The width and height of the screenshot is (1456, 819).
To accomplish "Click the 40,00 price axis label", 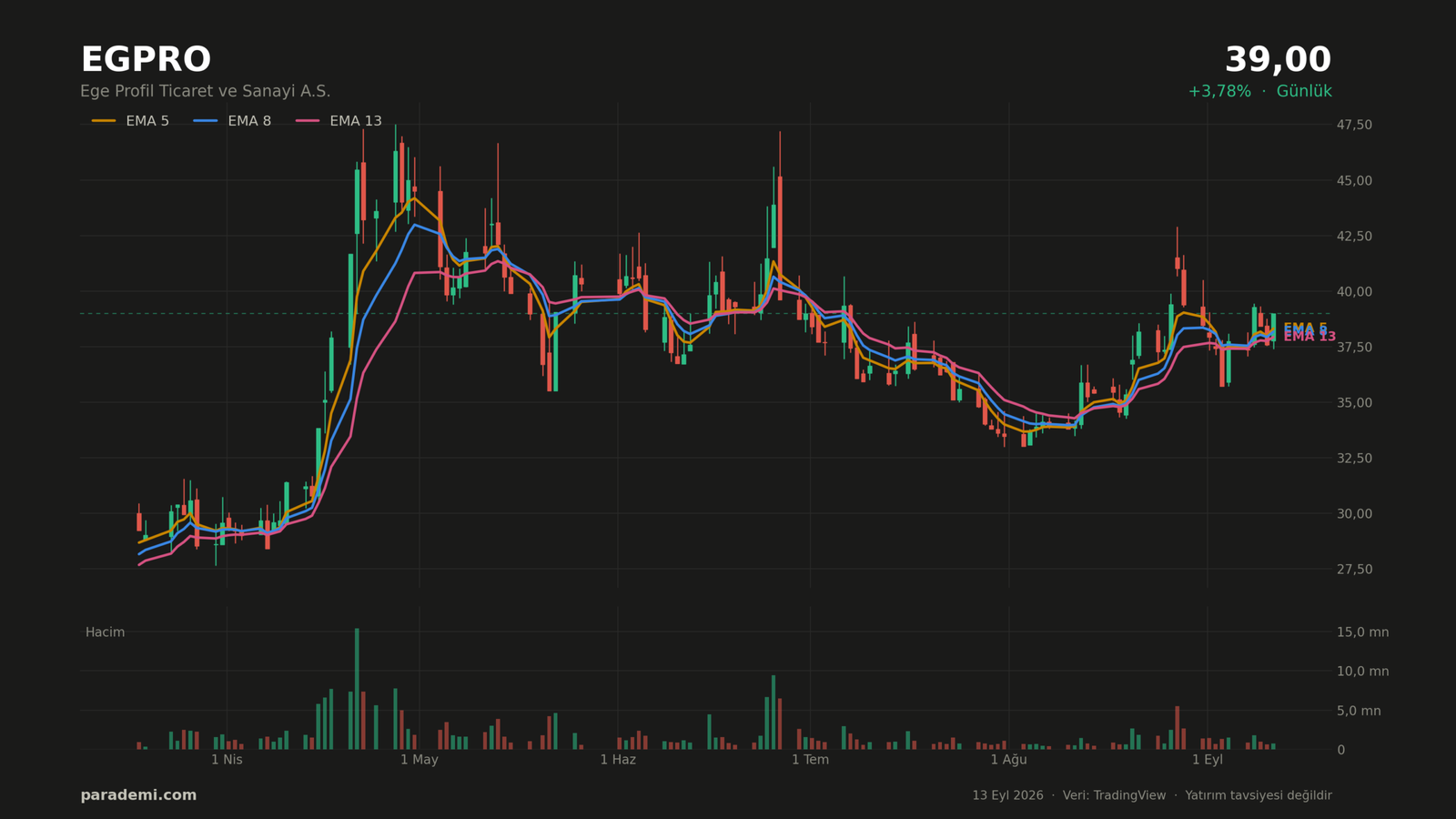I will [x=1353, y=291].
